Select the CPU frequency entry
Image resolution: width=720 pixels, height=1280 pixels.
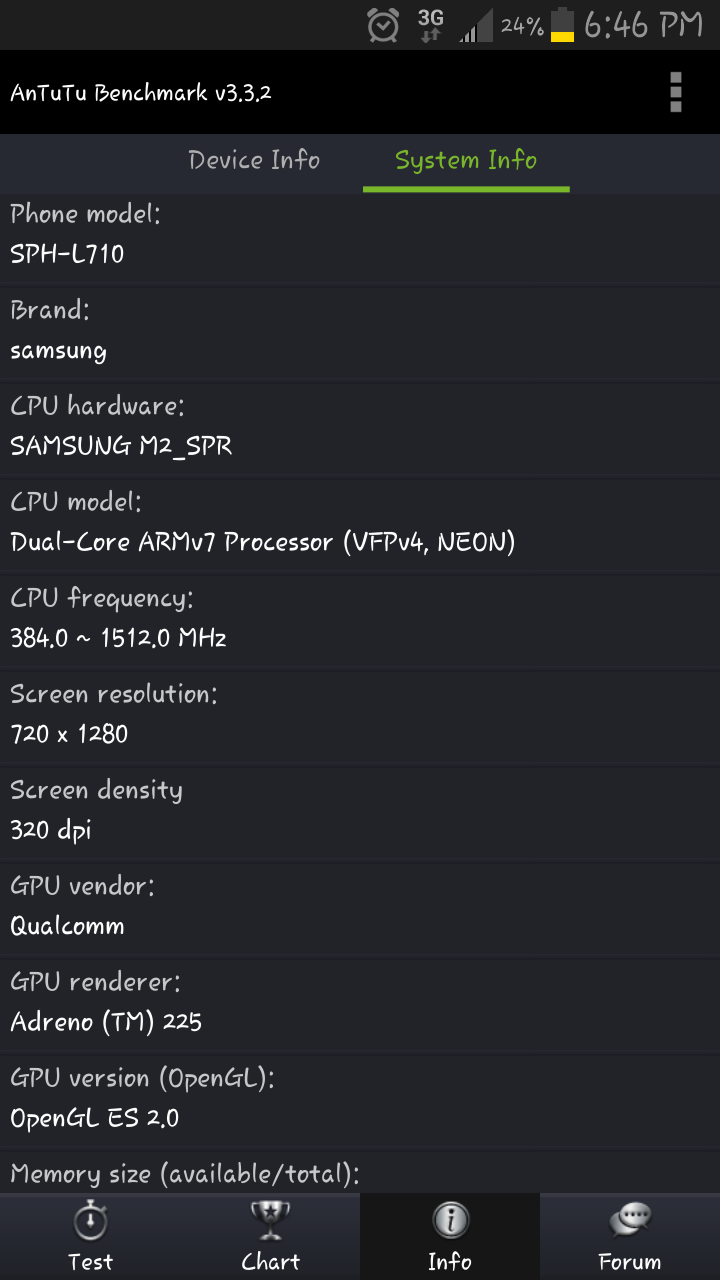[x=360, y=619]
